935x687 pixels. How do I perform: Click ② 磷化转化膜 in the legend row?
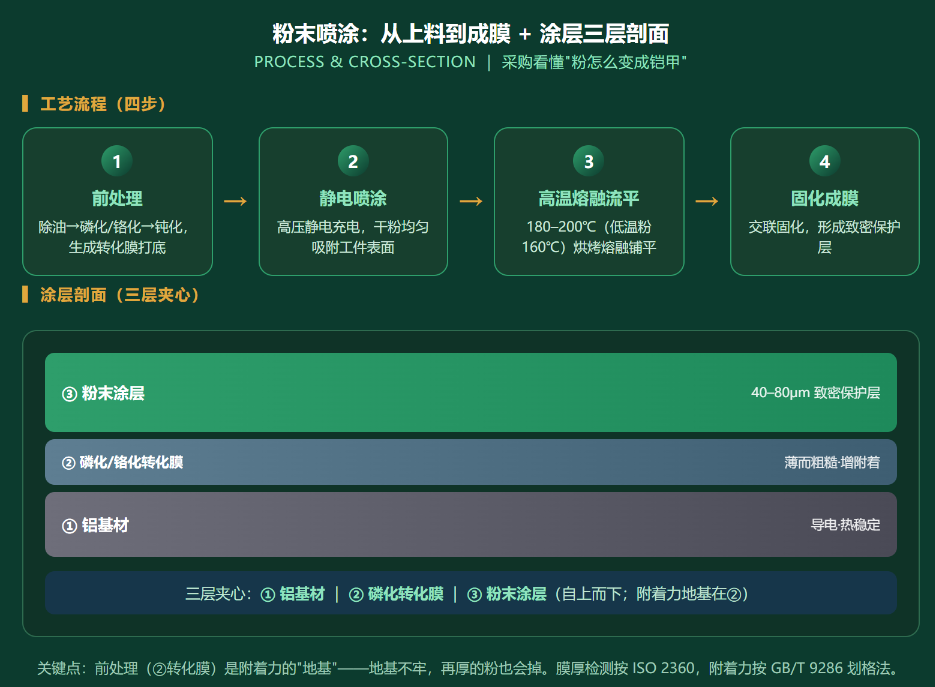click(396, 594)
